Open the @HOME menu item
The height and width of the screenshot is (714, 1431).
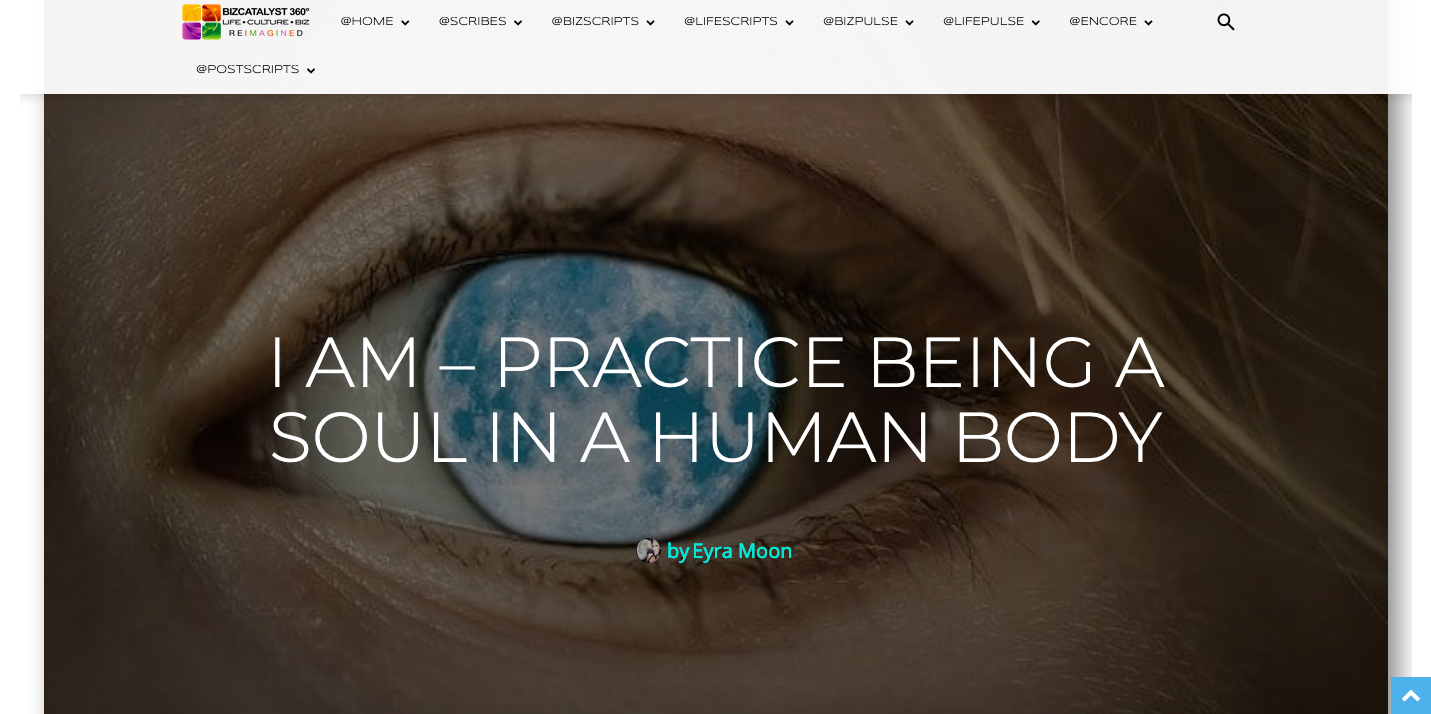point(367,22)
